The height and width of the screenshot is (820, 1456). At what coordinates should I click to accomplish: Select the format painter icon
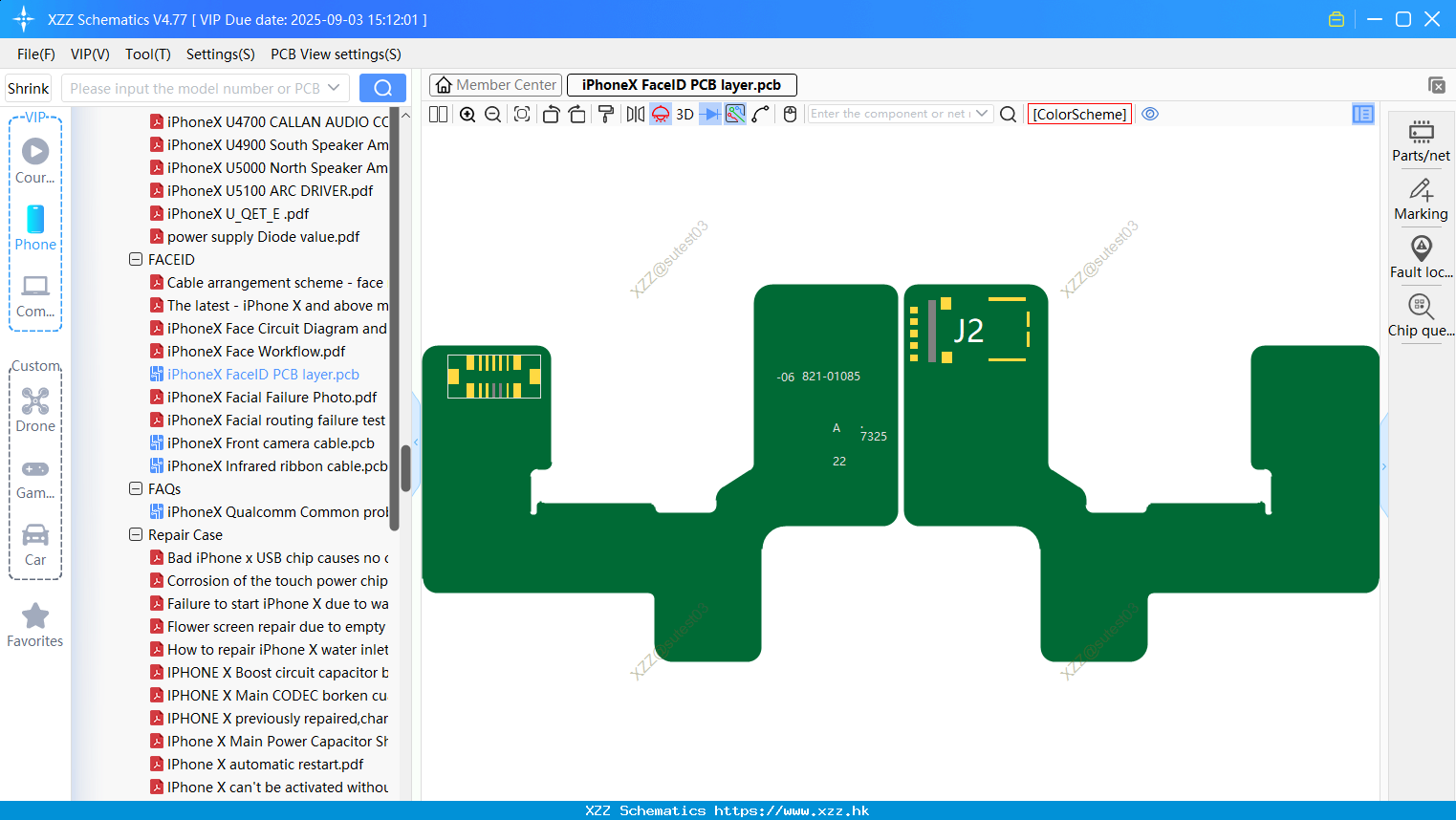point(605,114)
